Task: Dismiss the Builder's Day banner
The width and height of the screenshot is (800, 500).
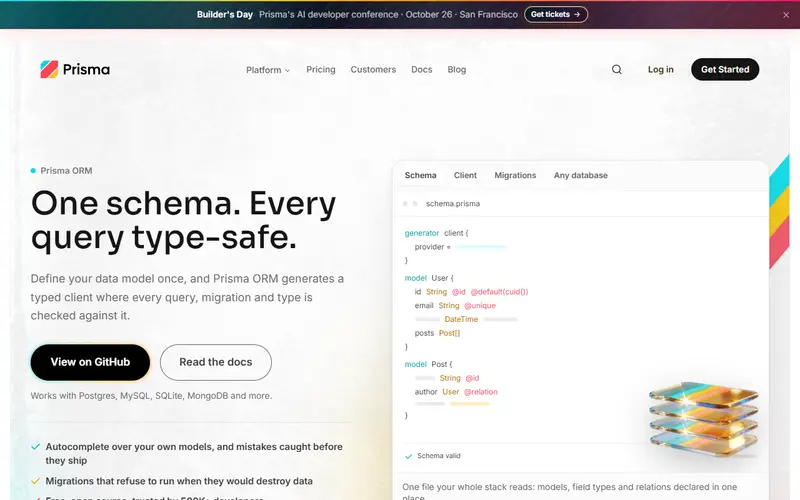Action: pyautogui.click(x=786, y=15)
